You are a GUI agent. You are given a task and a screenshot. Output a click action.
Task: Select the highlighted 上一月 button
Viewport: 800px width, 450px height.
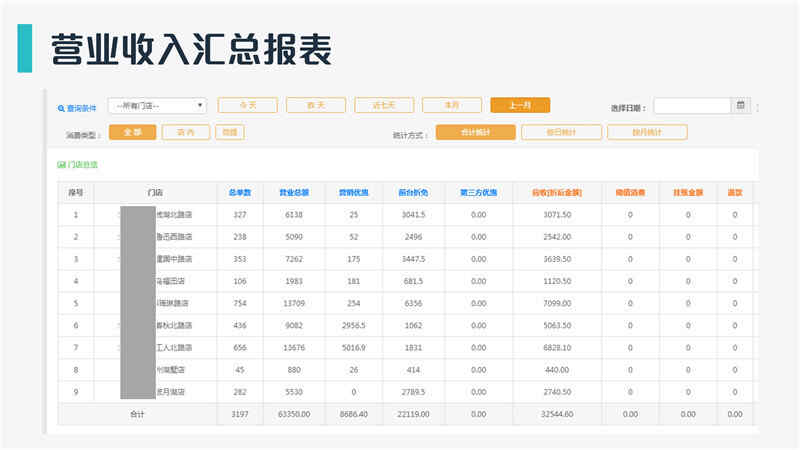coord(520,105)
